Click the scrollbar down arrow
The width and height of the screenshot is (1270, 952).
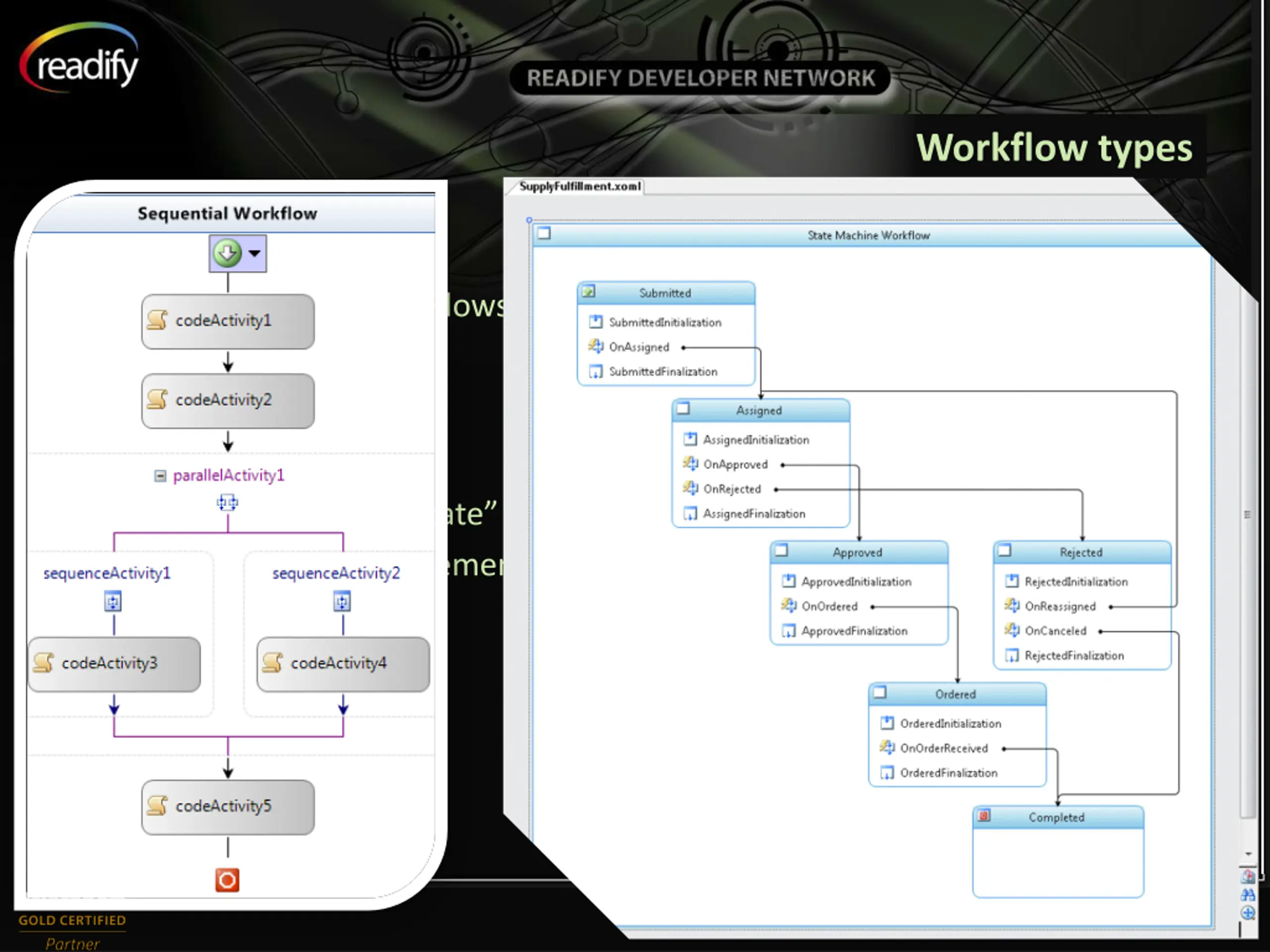(1248, 854)
